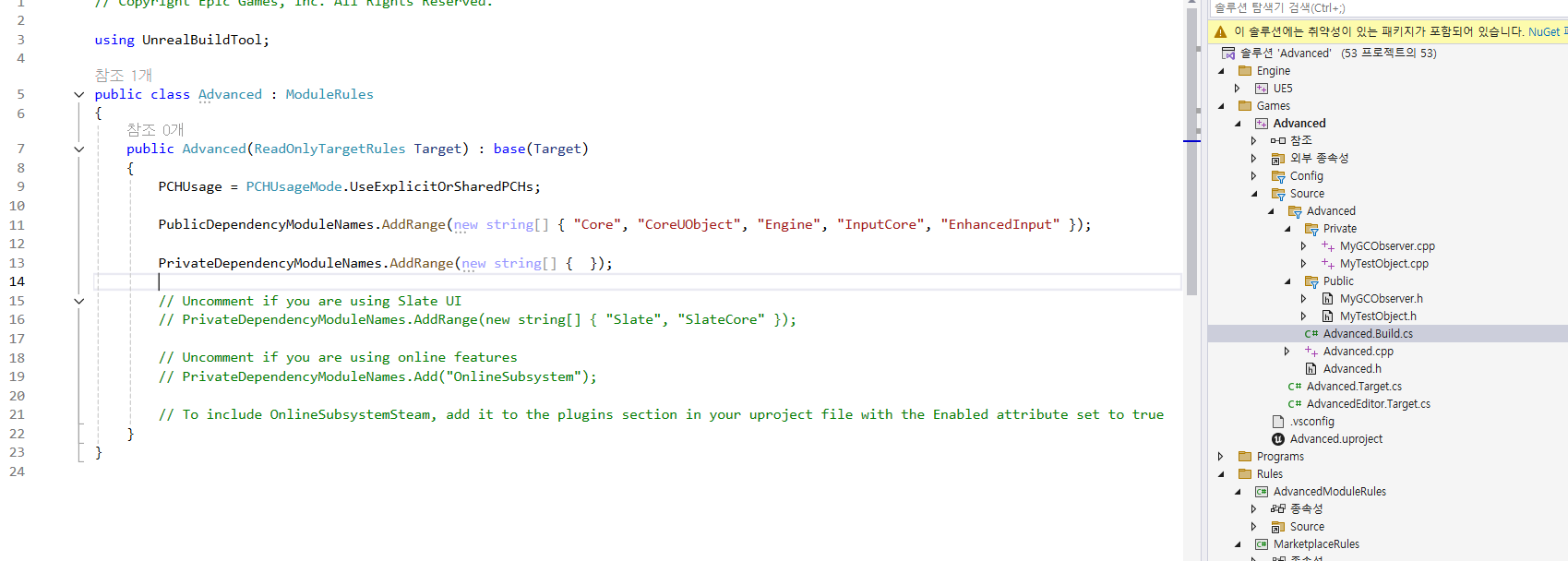This screenshot has height=561, width=1568.
Task: Open Advanced.Target.cs from the solution tree
Action: point(1354,387)
